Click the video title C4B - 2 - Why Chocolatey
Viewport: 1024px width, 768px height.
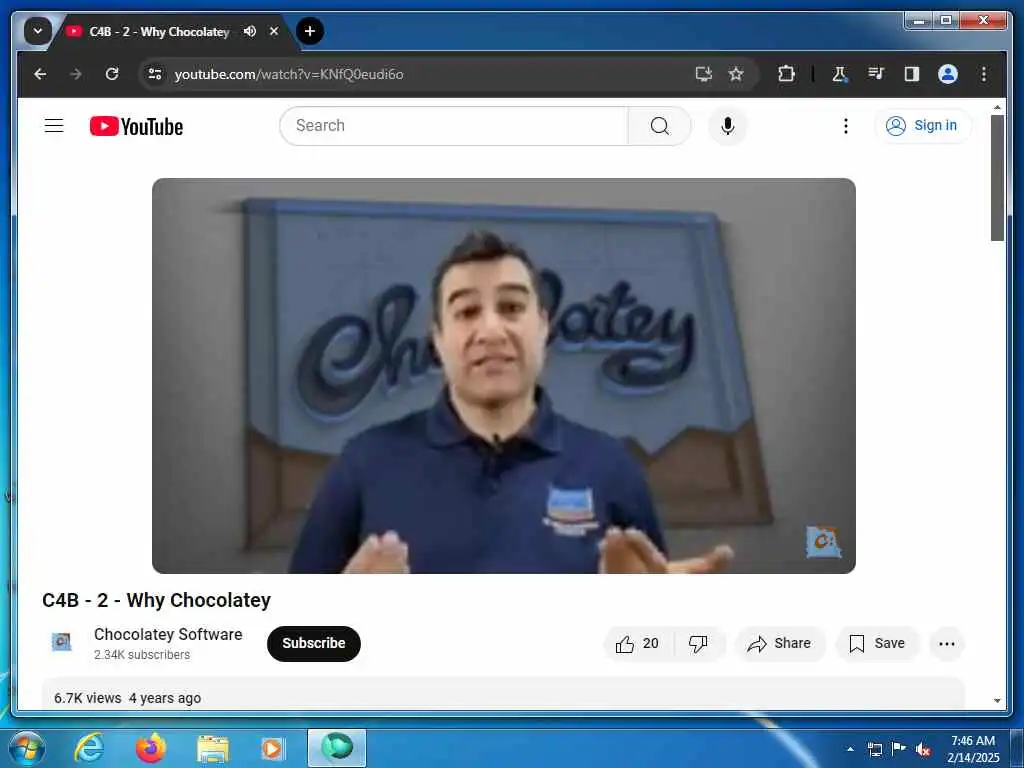[157, 600]
